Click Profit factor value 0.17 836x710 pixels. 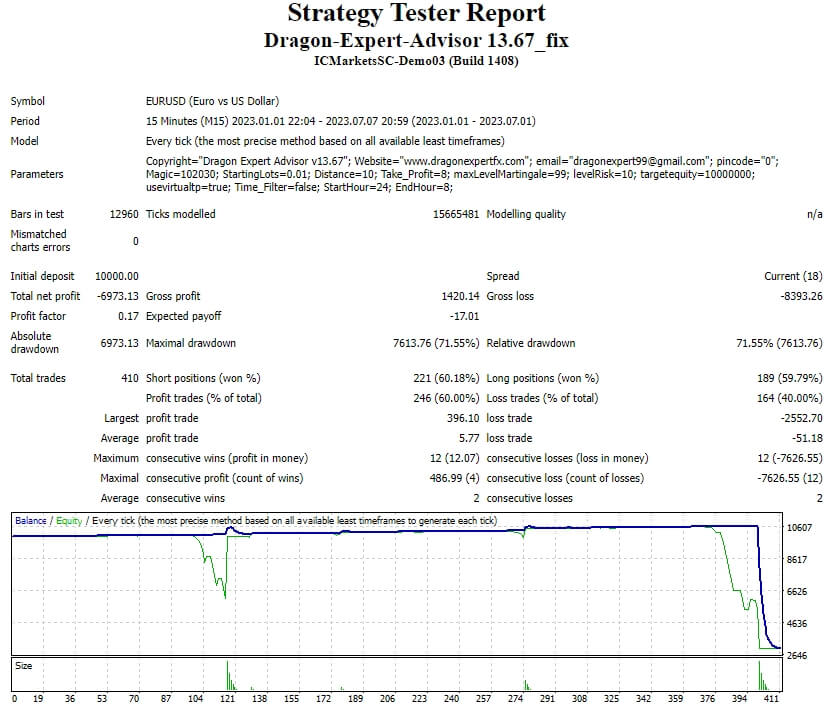(128, 316)
